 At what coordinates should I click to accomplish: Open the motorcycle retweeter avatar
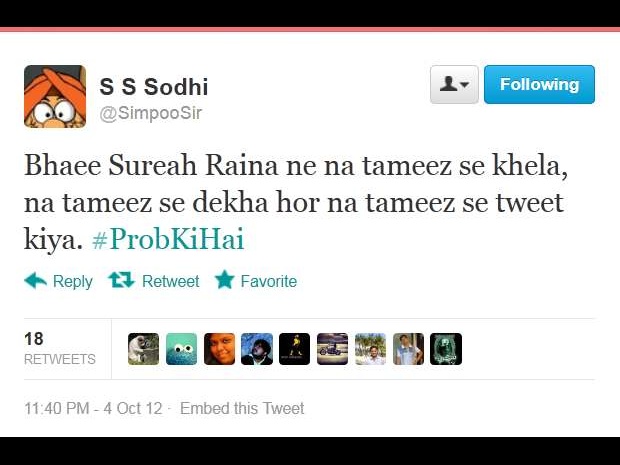pos(333,349)
